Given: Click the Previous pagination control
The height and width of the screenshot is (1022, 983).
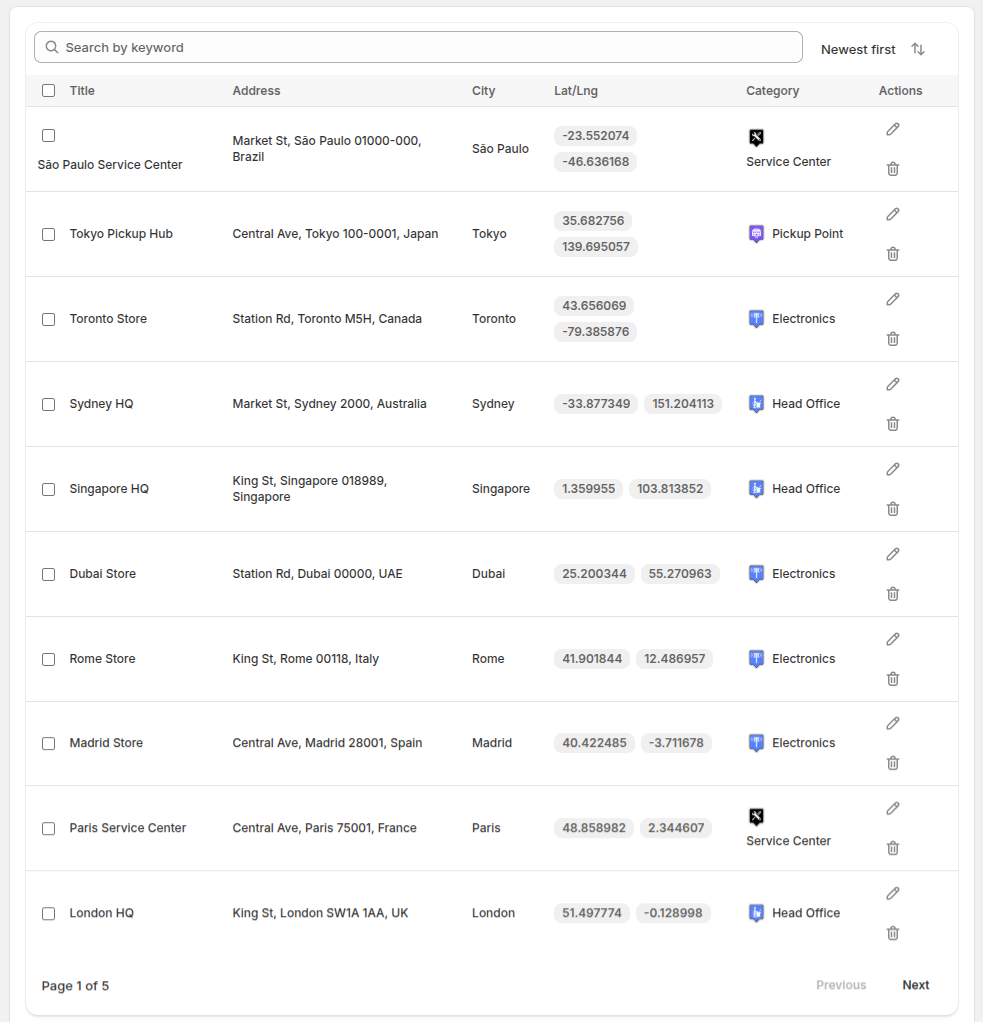Looking at the screenshot, I should [841, 985].
